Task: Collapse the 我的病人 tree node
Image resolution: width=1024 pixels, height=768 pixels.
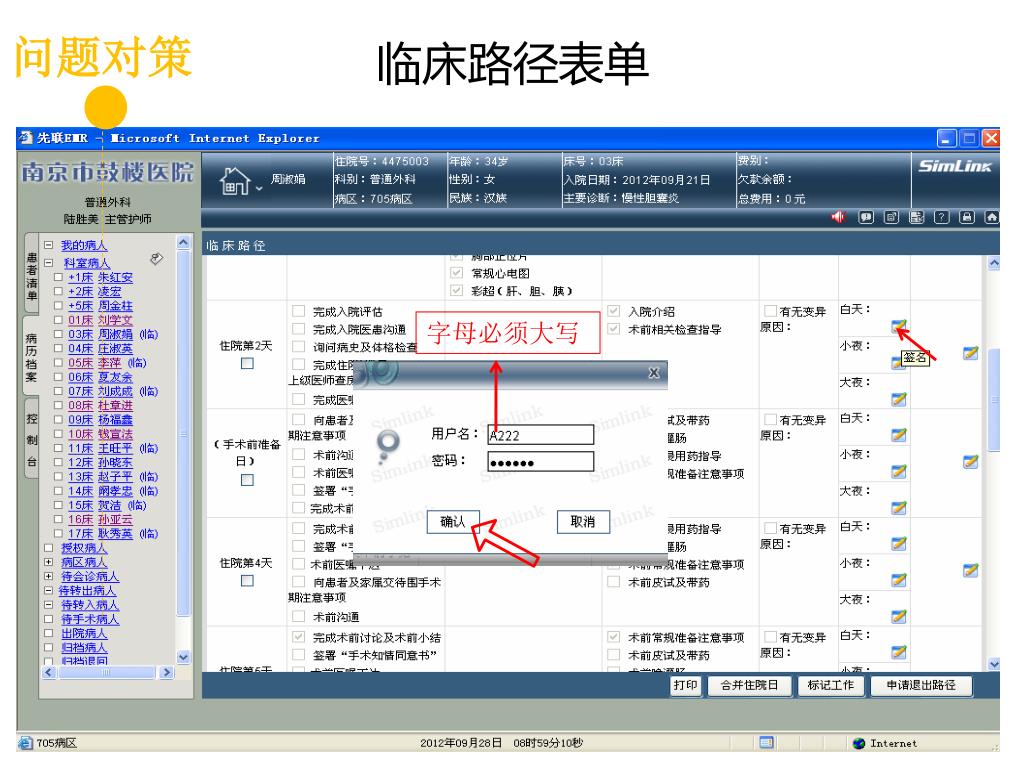Action: point(48,245)
